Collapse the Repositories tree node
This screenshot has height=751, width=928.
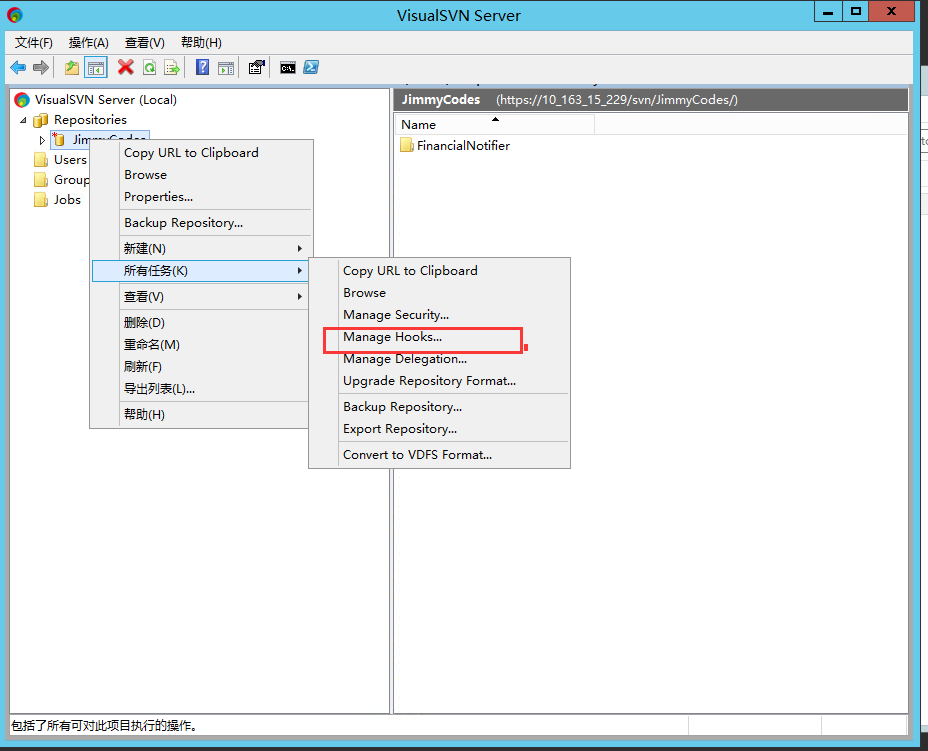click(23, 120)
